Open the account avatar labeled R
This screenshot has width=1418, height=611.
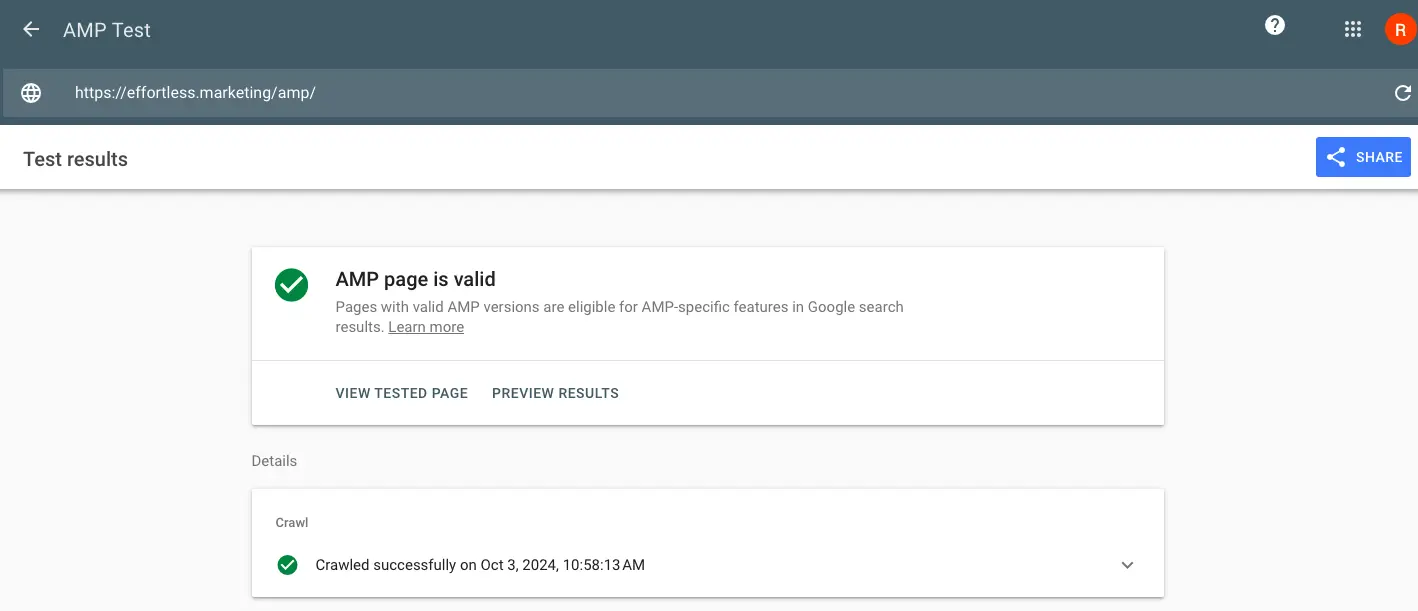(1400, 30)
